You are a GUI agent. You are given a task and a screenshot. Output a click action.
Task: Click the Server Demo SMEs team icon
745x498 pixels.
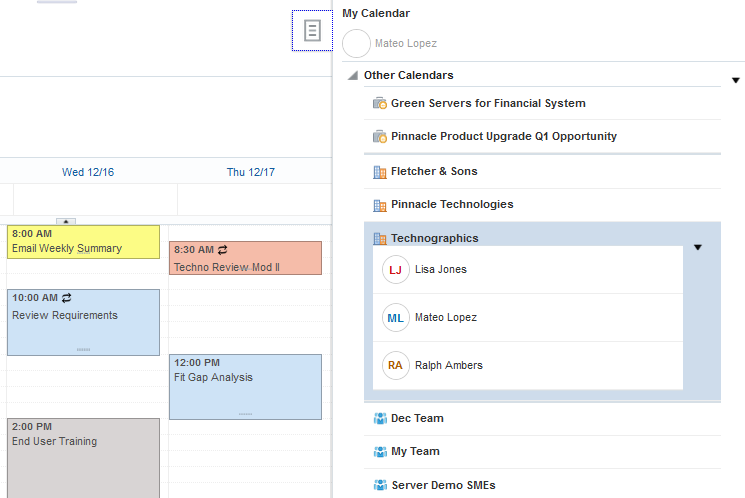[x=379, y=485]
